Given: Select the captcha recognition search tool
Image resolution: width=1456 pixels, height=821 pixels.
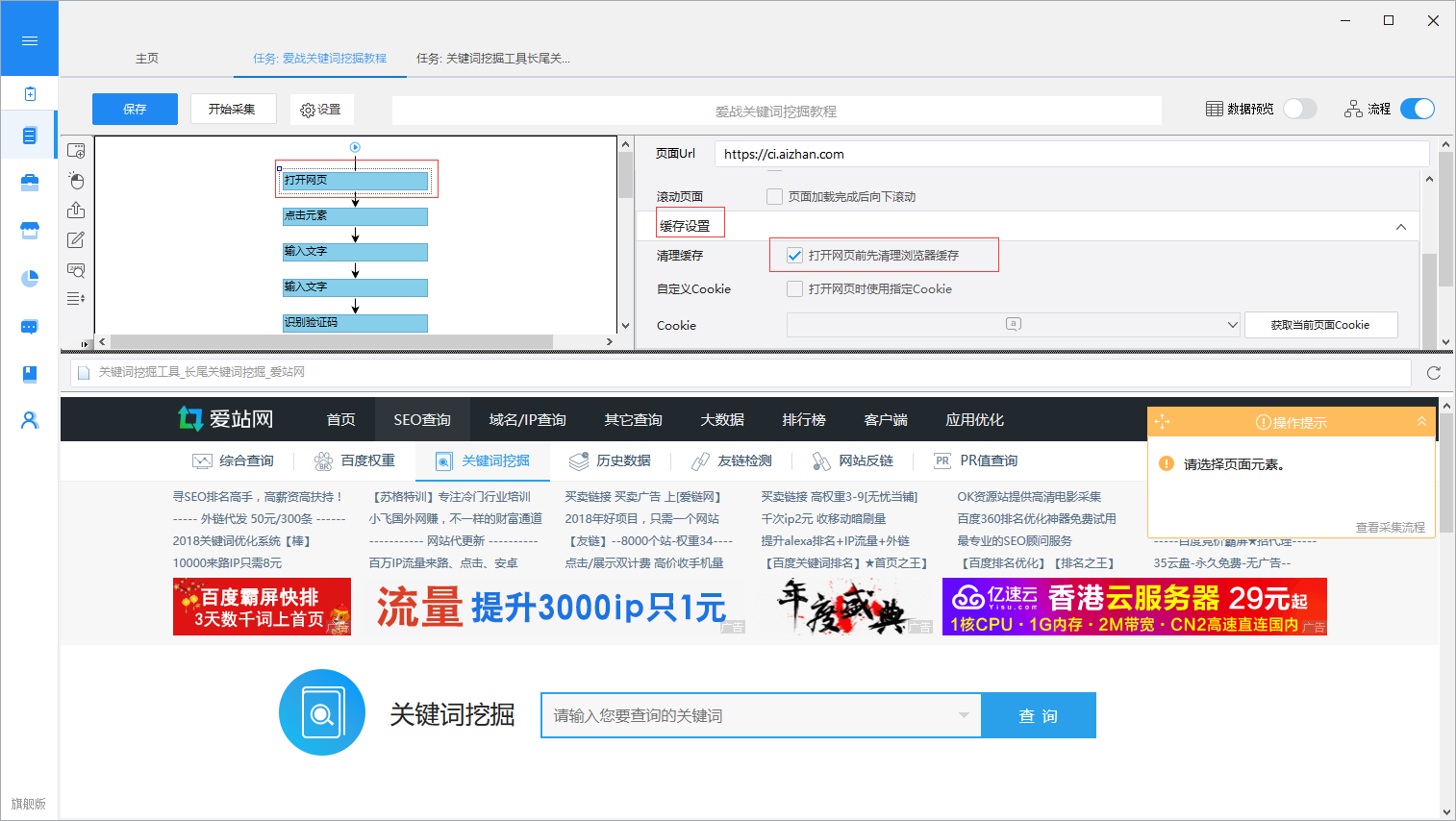Looking at the screenshot, I should pyautogui.click(x=76, y=270).
